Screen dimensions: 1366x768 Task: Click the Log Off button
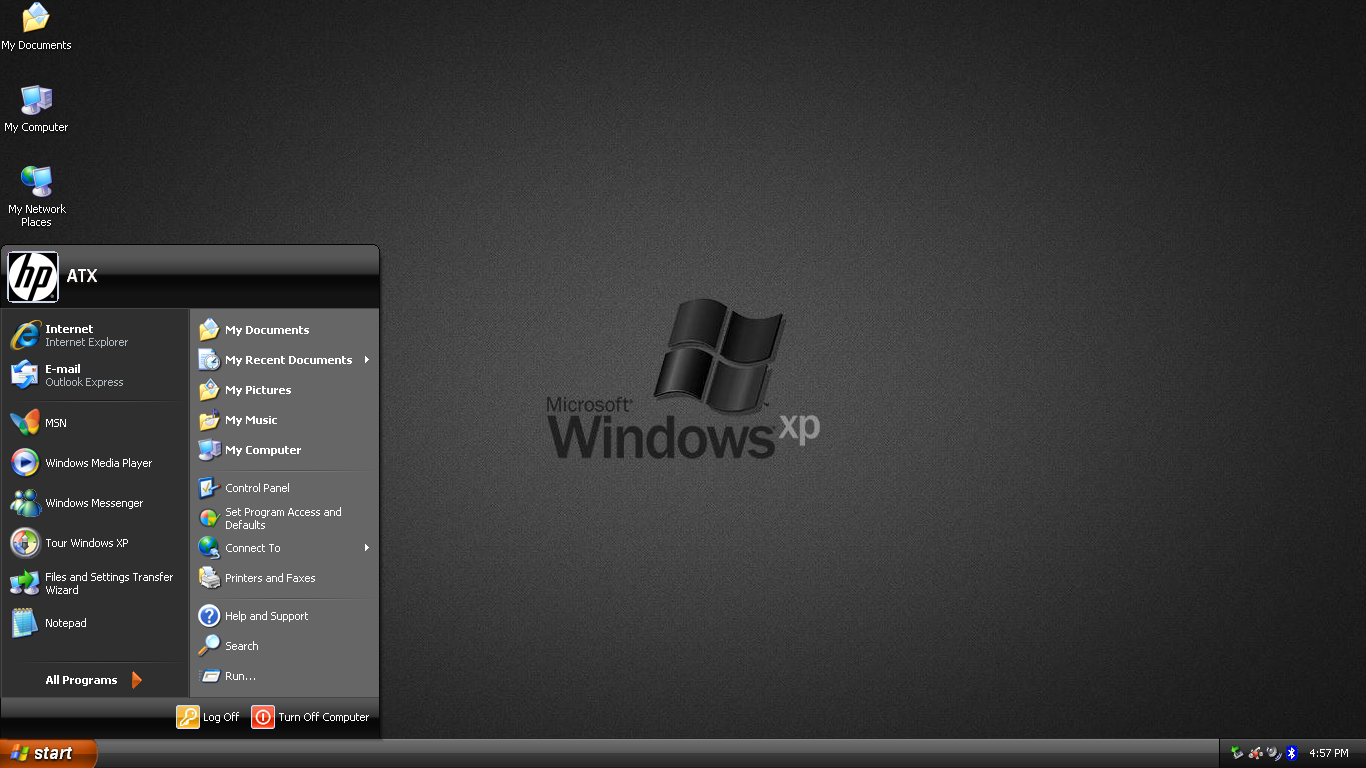[x=208, y=717]
